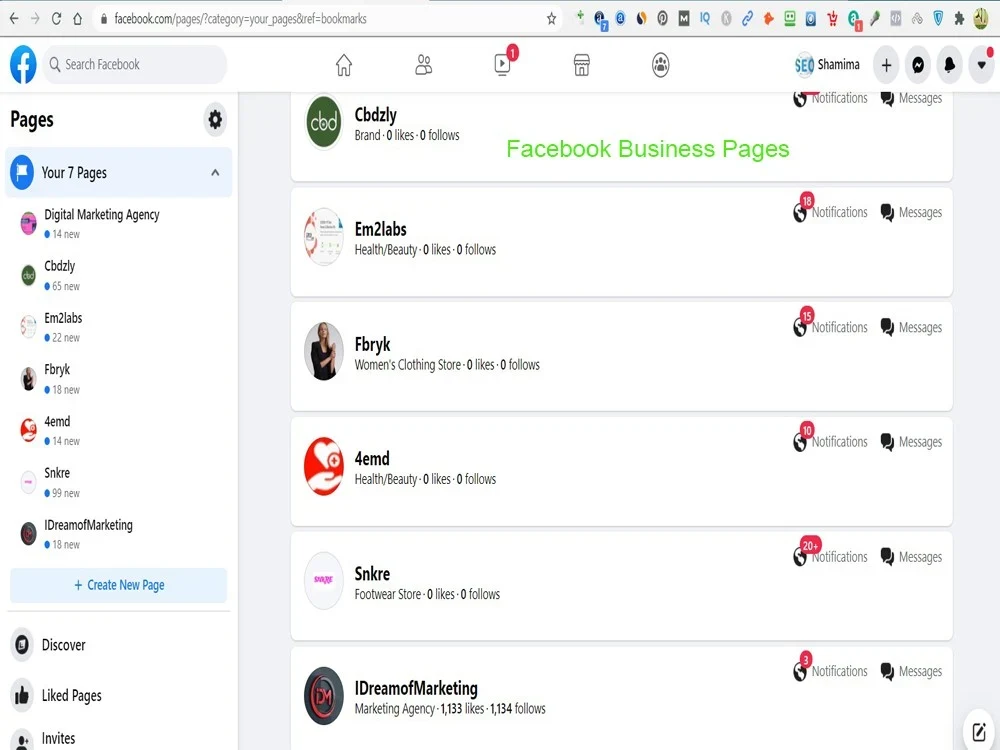Open Em2labs page title link

point(381,229)
